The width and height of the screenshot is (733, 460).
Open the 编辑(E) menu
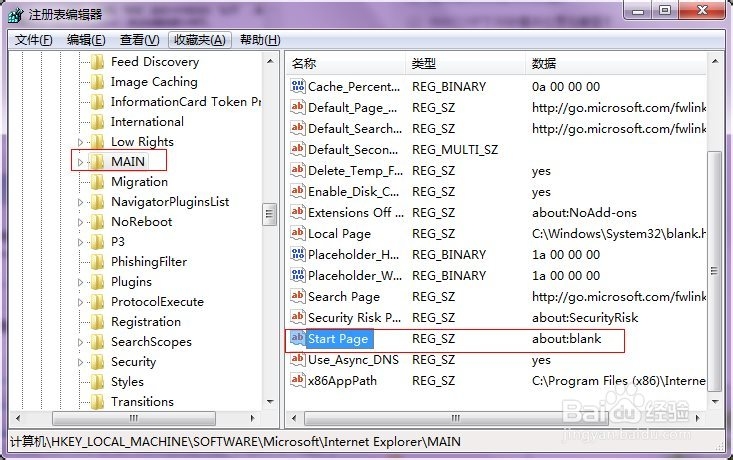[x=86, y=40]
